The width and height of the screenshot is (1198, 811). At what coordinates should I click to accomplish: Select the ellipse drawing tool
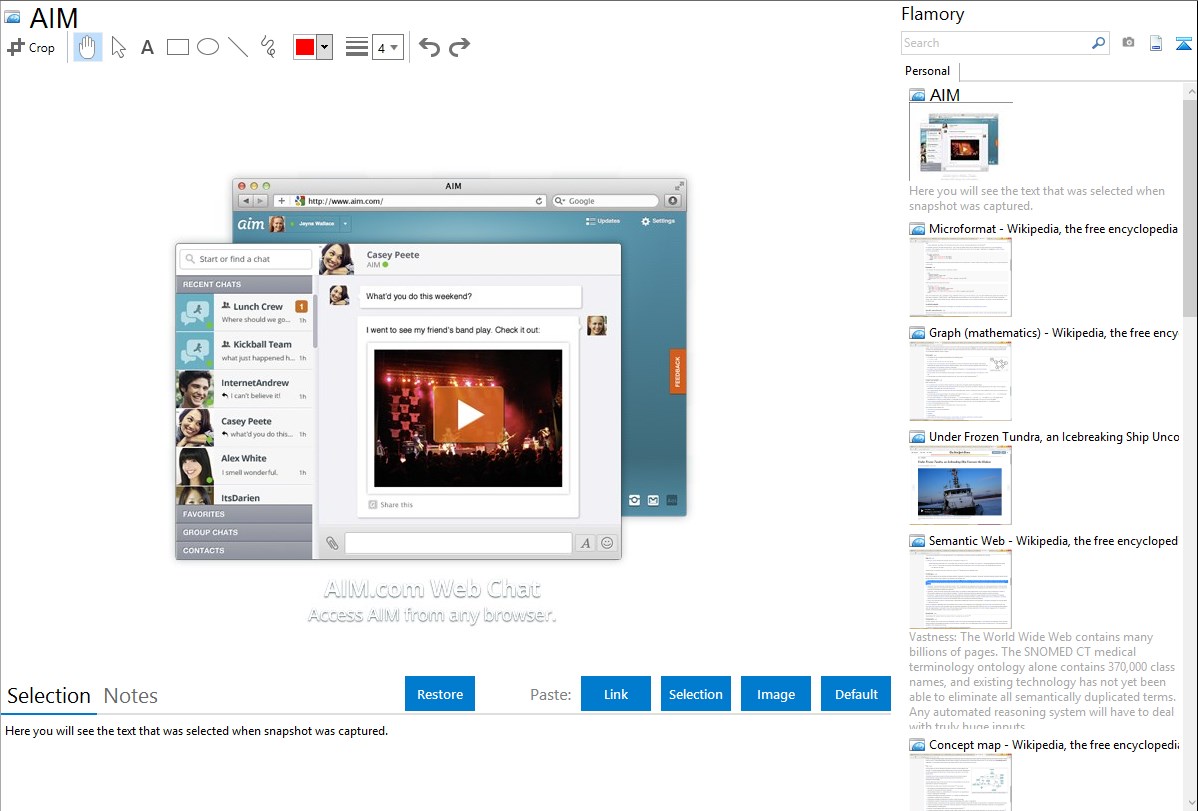tap(208, 47)
